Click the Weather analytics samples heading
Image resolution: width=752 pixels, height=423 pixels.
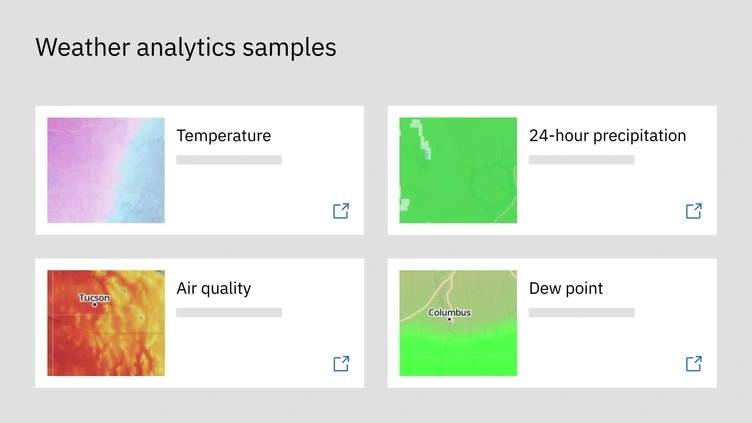click(186, 47)
